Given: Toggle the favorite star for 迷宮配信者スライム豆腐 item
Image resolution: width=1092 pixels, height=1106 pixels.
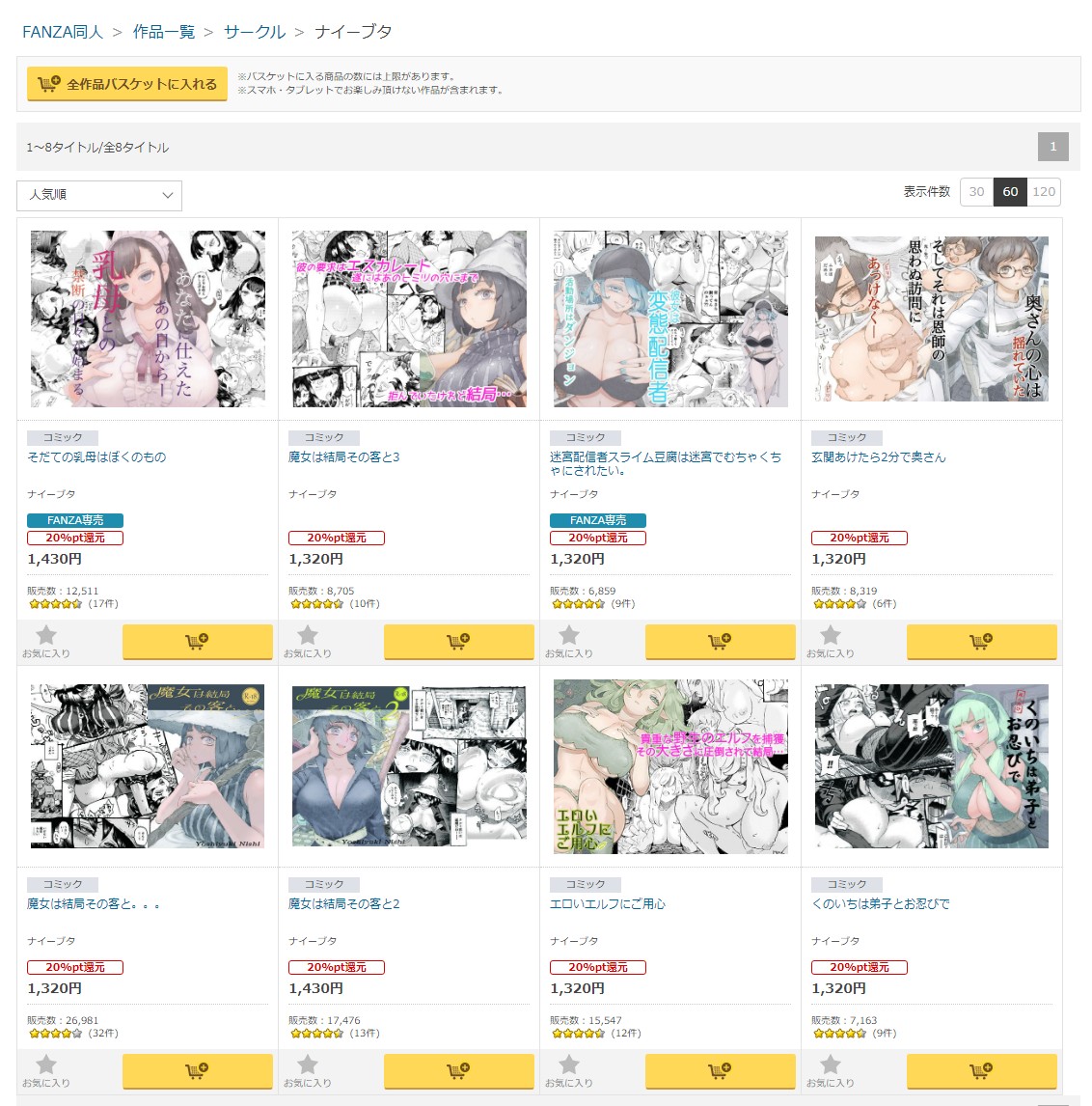Looking at the screenshot, I should (x=569, y=641).
